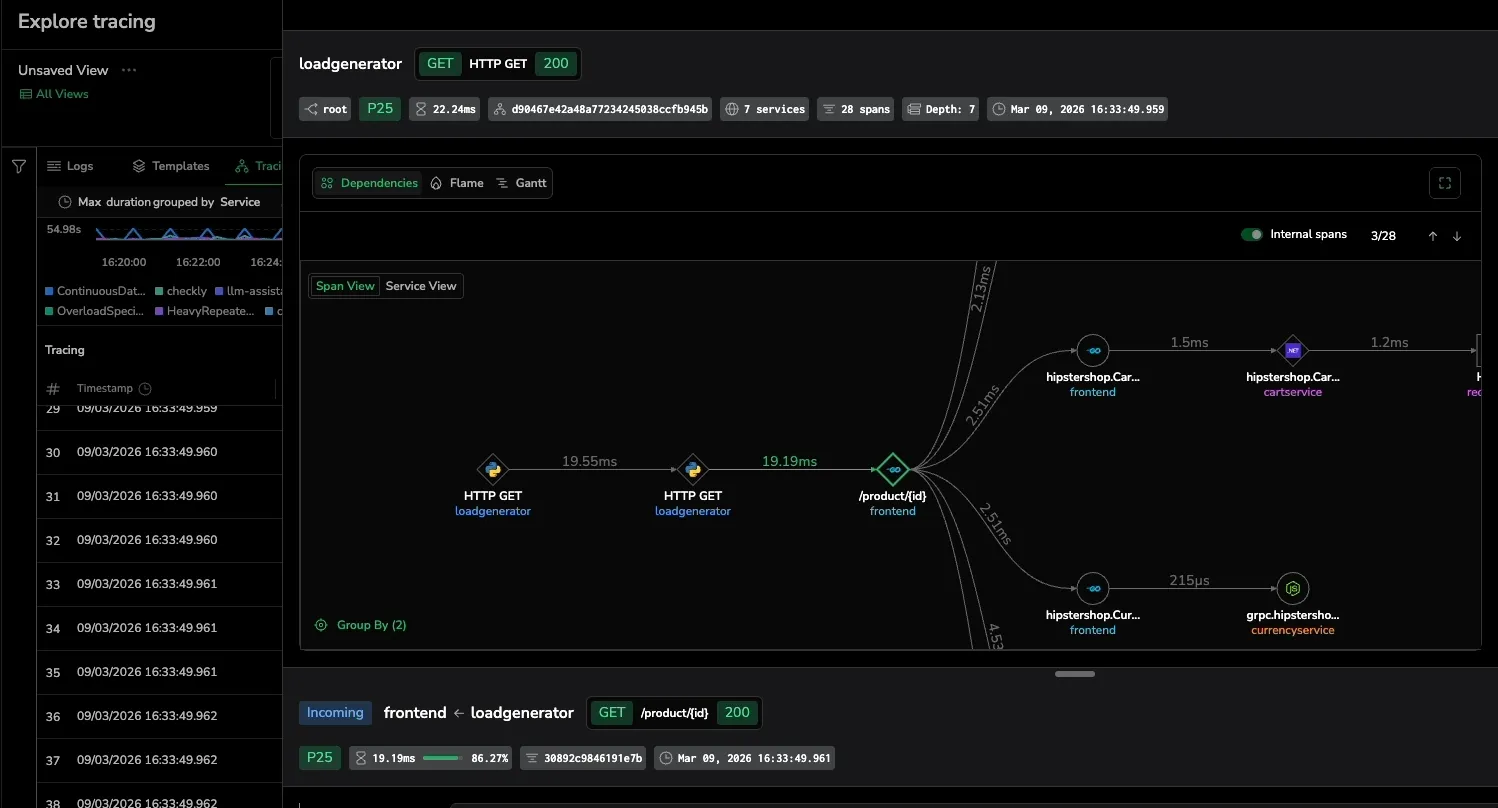
Task: Click the 28 spans badge
Action: pyautogui.click(x=855, y=109)
